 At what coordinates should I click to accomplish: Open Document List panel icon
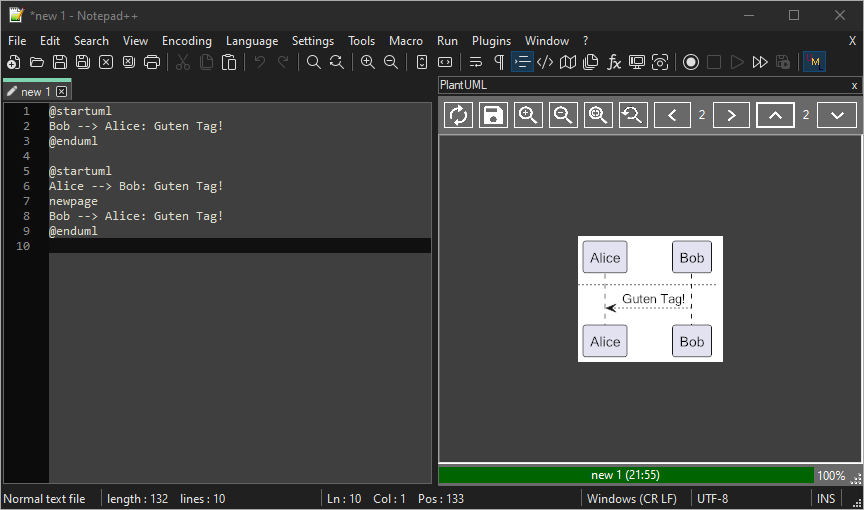coord(591,62)
